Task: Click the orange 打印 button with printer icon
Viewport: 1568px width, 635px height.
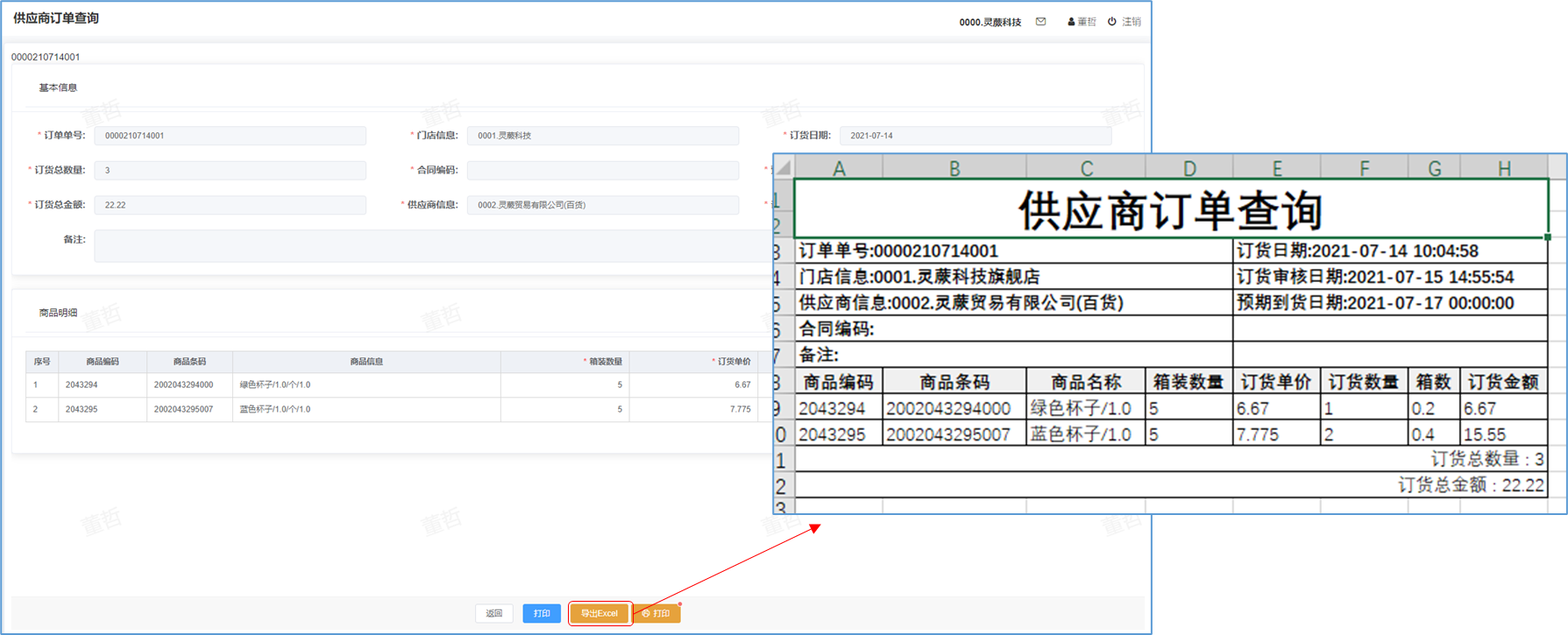Action: (656, 613)
